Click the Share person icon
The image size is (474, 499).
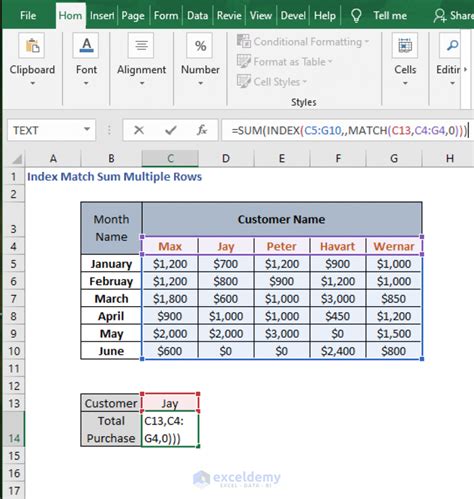440,15
